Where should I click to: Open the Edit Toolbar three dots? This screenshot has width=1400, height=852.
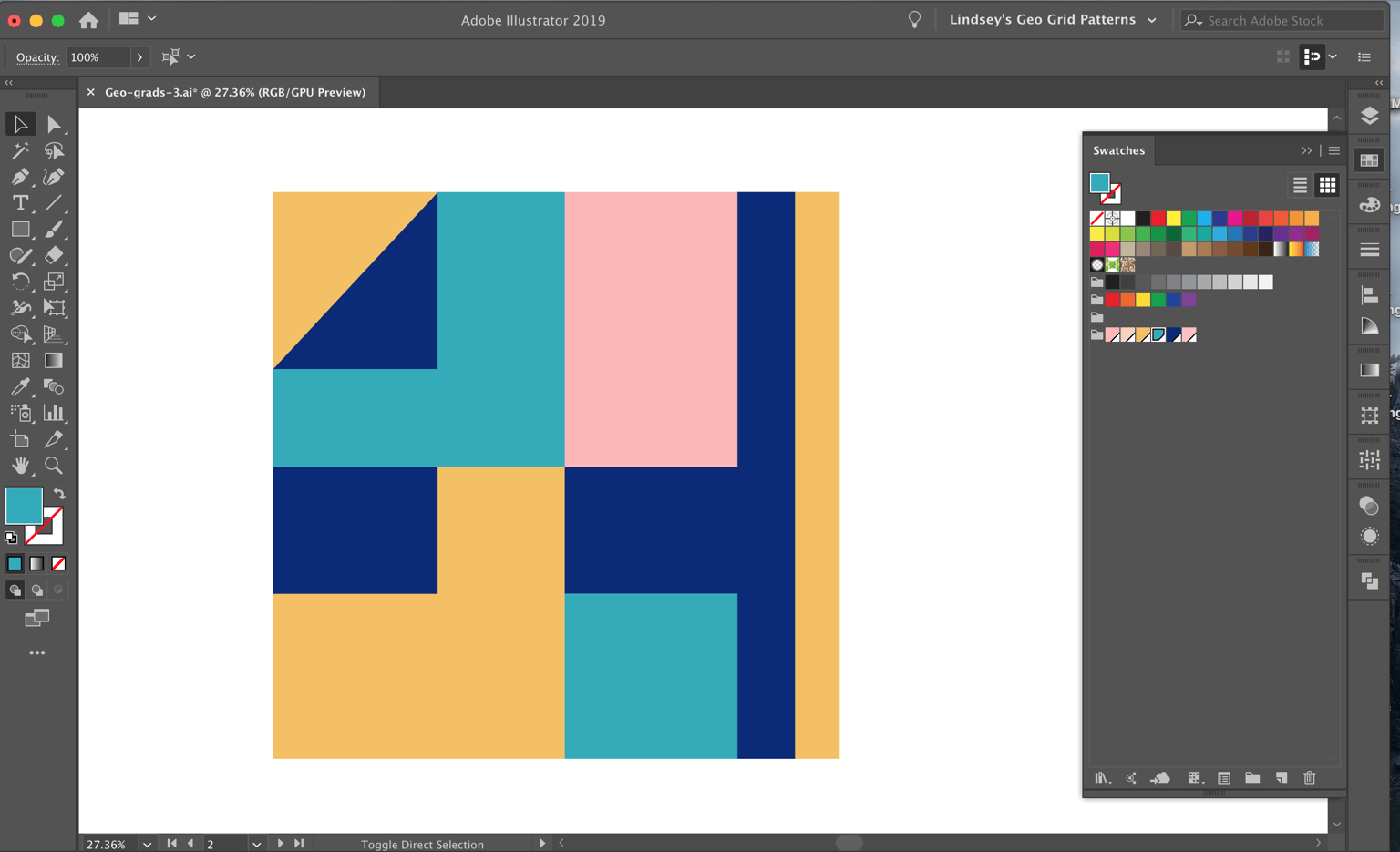click(36, 653)
